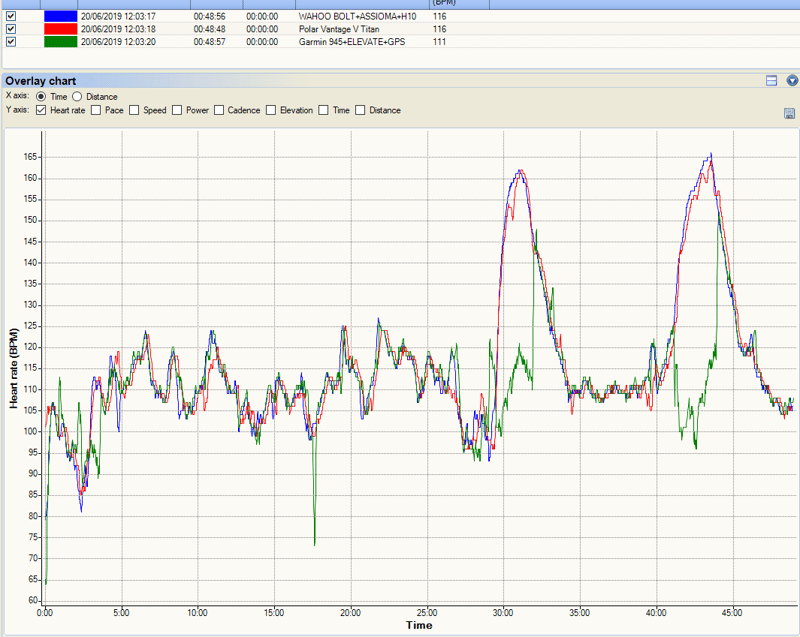
Task: Click the blue WAHOO BOLT color swatch
Action: [60, 17]
